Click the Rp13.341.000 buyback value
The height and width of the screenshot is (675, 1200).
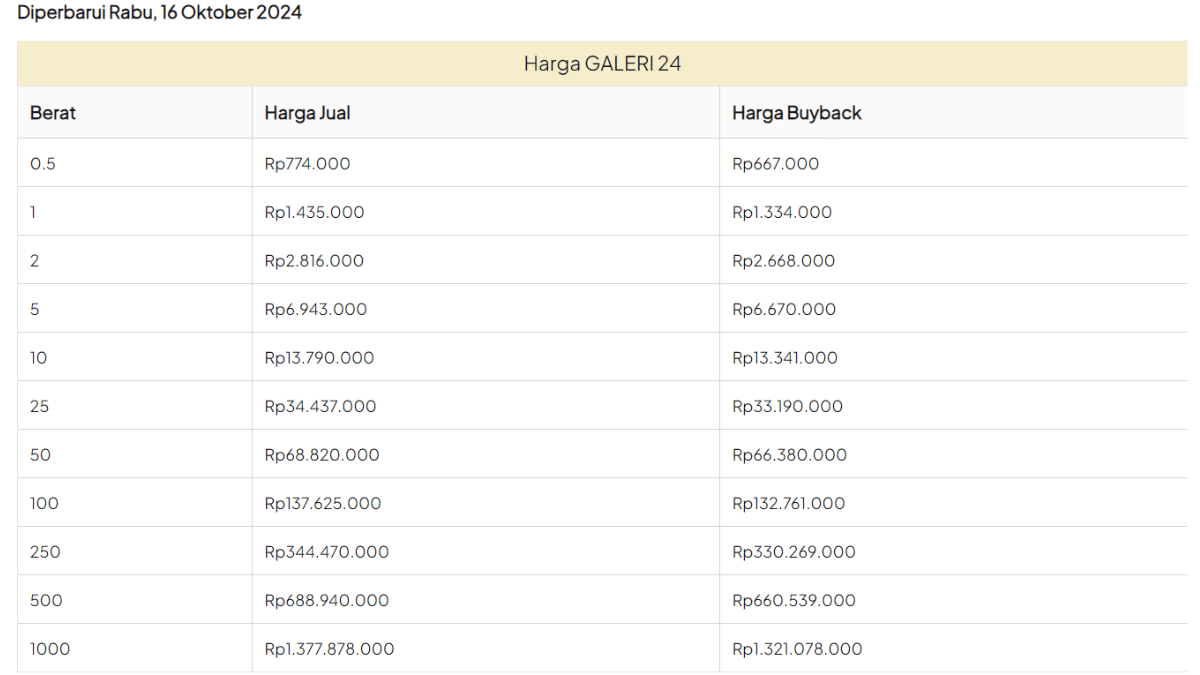pyautogui.click(x=785, y=358)
